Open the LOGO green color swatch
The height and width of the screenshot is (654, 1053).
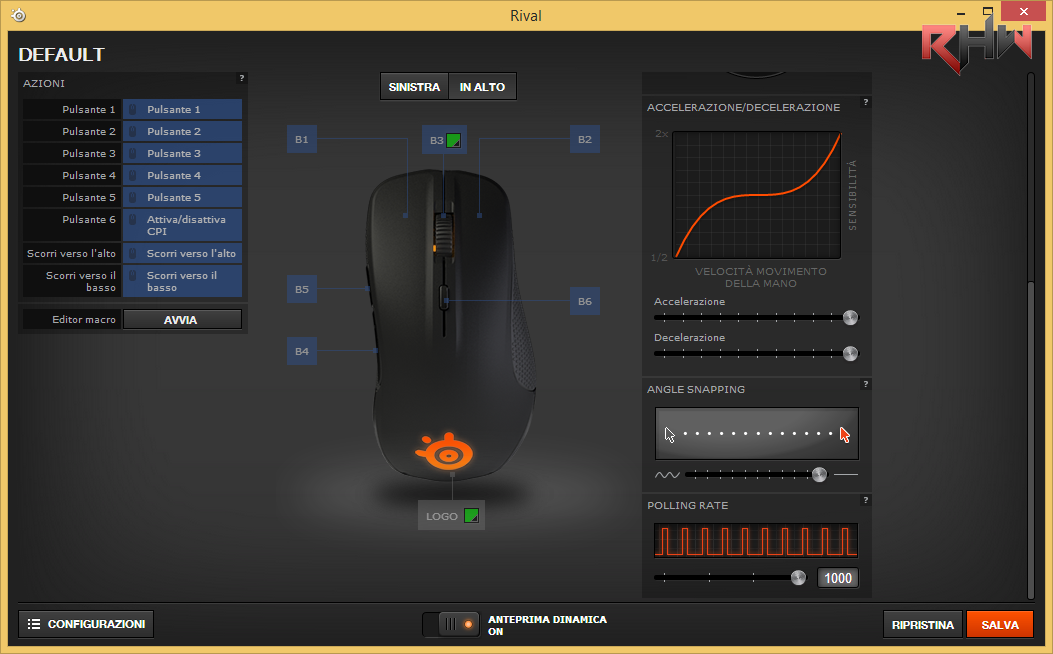coord(471,516)
